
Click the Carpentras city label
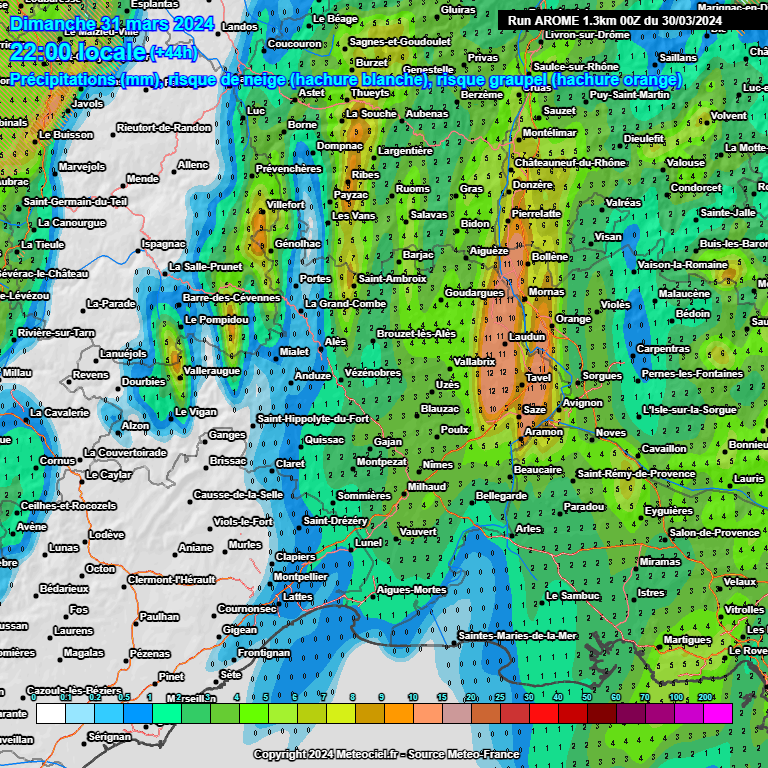pos(662,348)
